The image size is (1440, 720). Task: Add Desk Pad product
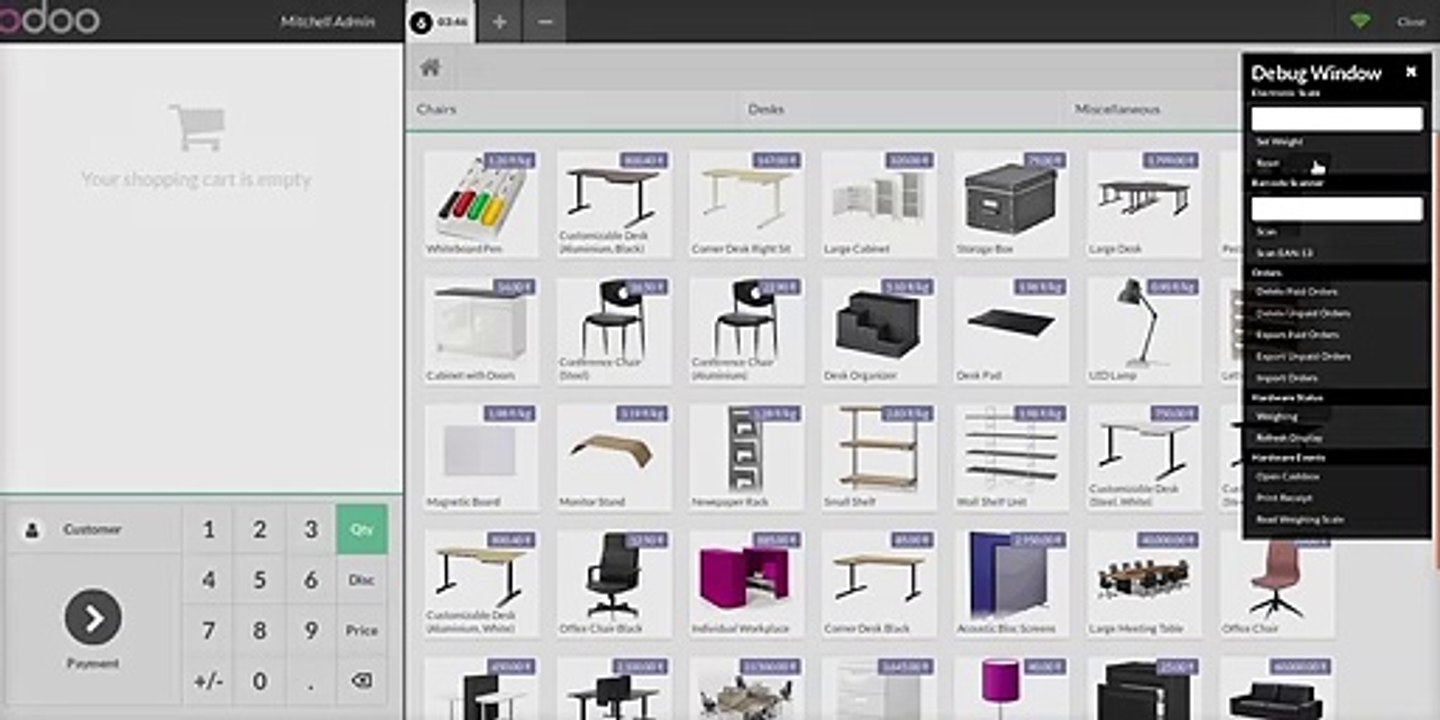1011,331
